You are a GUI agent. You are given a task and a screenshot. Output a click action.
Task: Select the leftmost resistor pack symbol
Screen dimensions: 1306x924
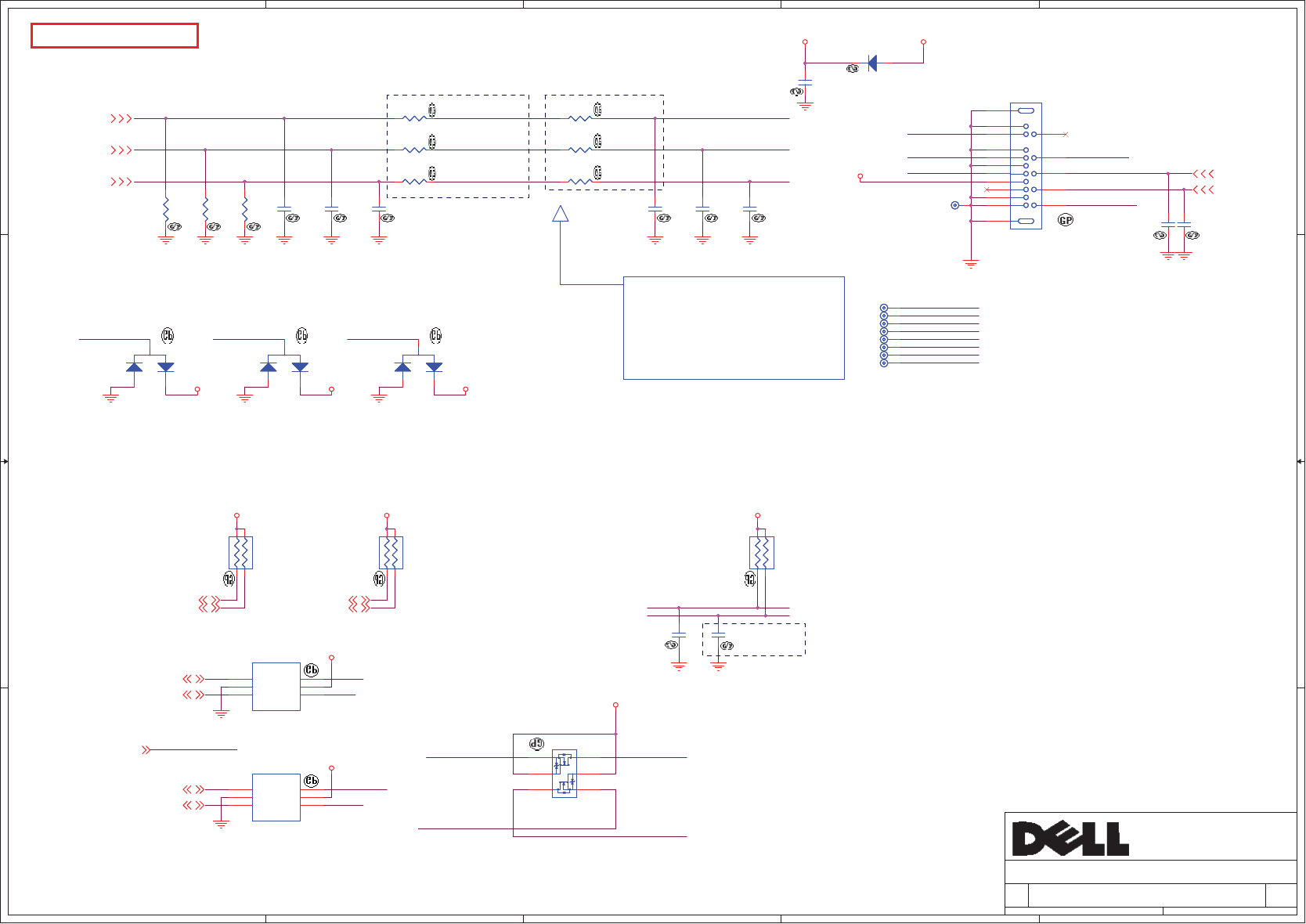pos(240,553)
